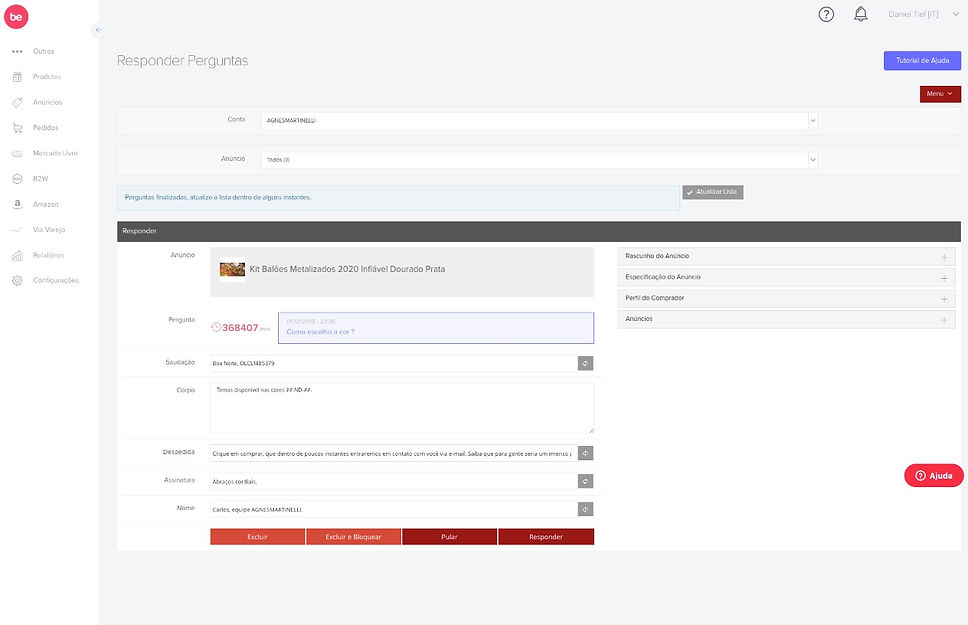
Task: Expand Especificação do Anúncio panel
Action: click(786, 277)
